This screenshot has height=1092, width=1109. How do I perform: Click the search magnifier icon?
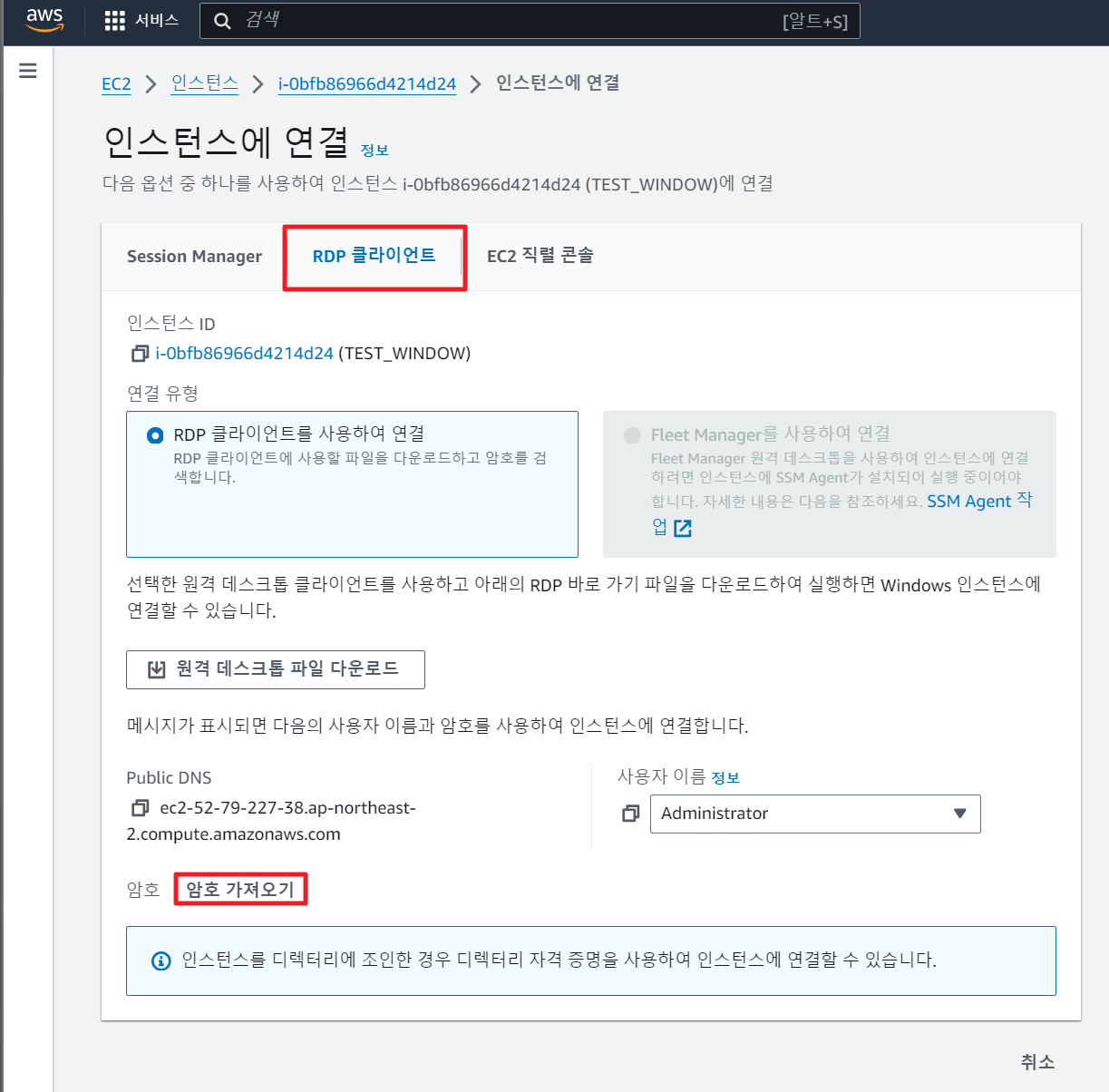tap(222, 20)
